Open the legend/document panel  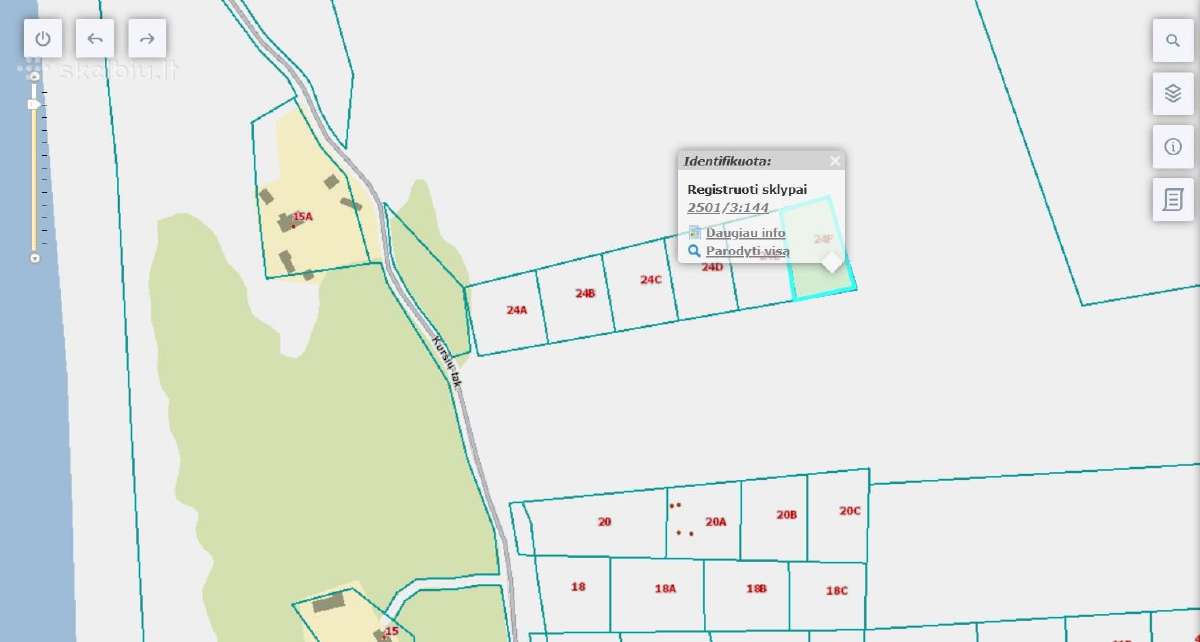1173,200
